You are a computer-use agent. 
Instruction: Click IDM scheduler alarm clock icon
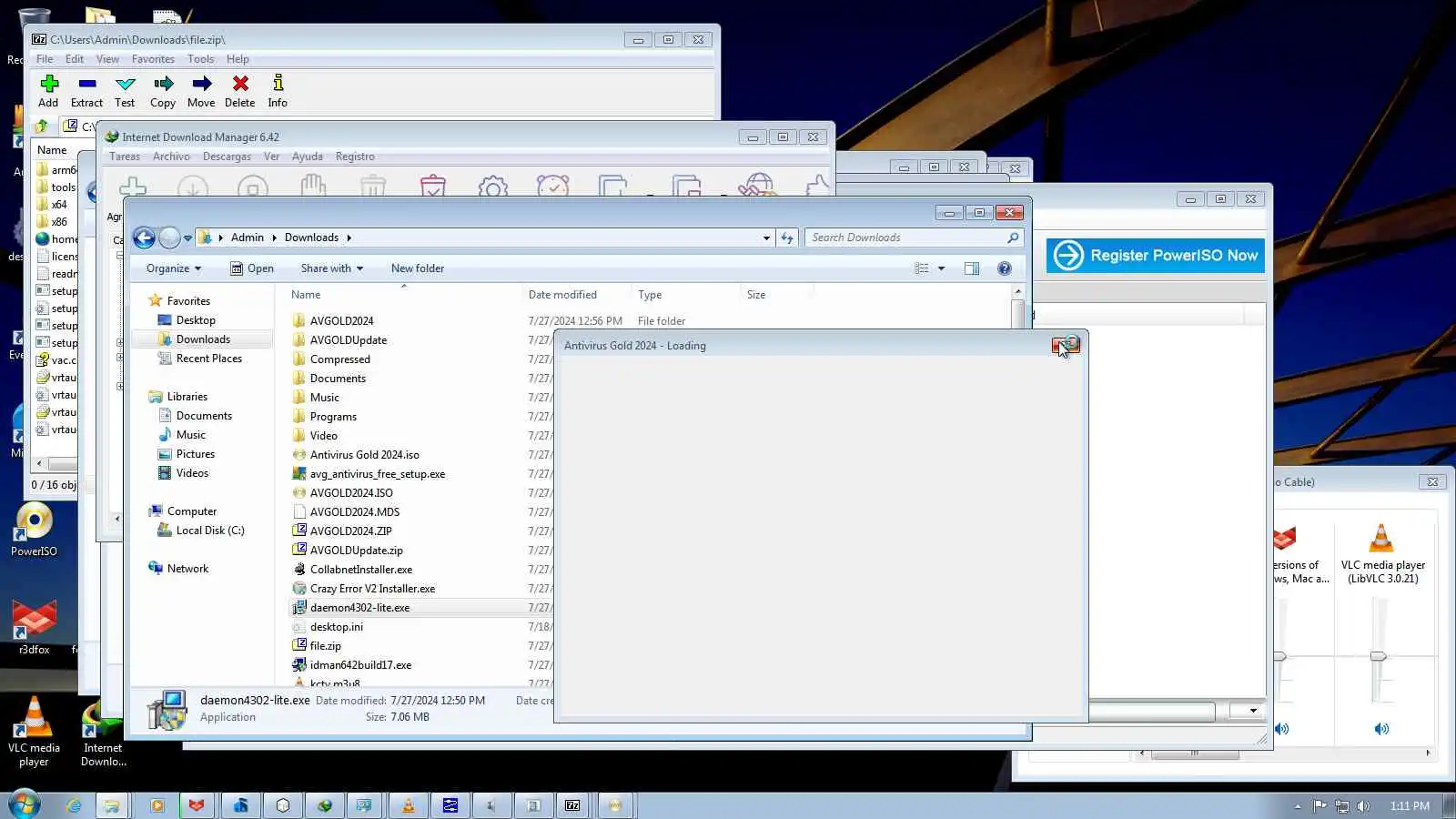tap(552, 187)
